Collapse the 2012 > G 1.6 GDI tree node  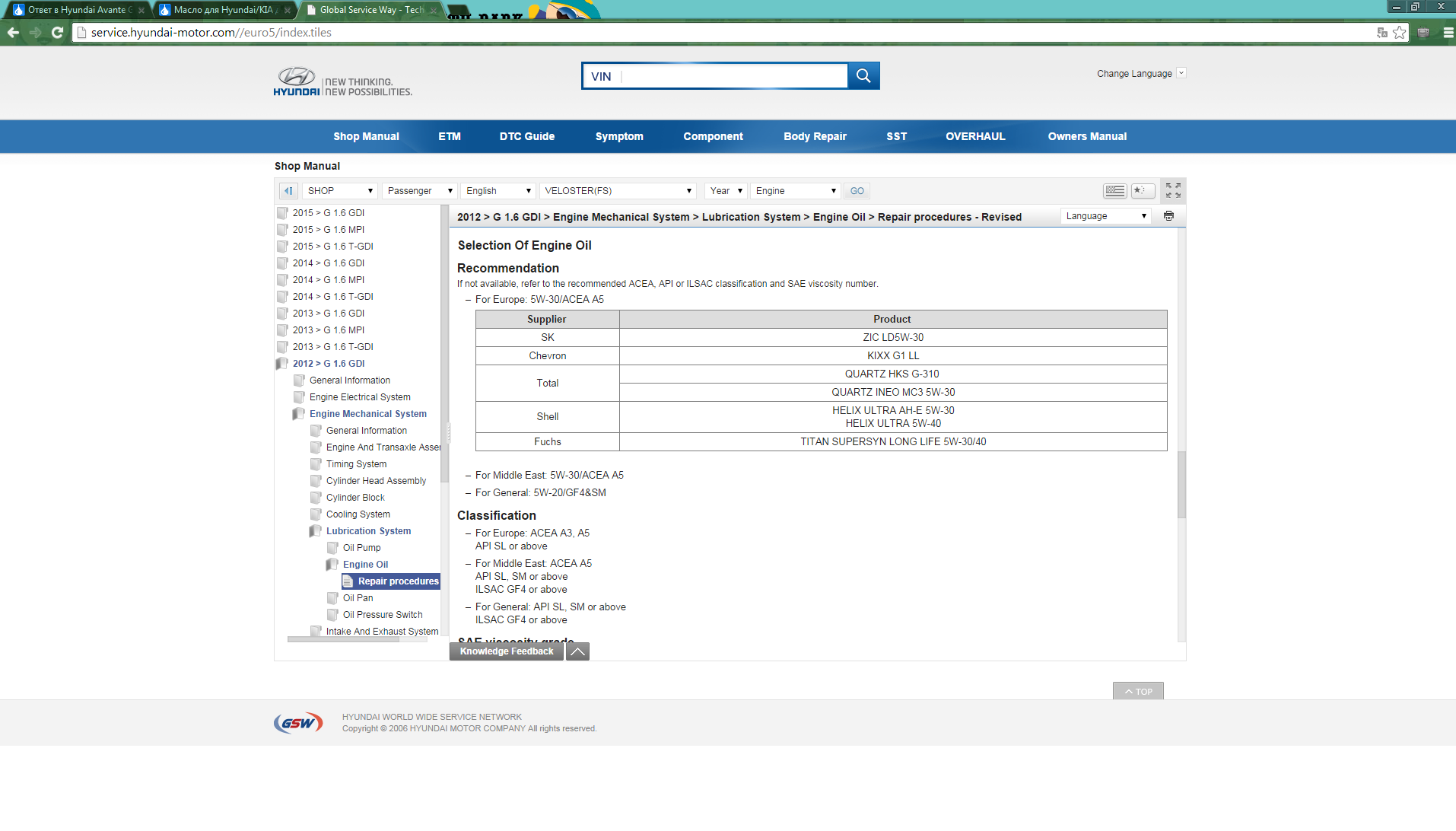pos(281,364)
